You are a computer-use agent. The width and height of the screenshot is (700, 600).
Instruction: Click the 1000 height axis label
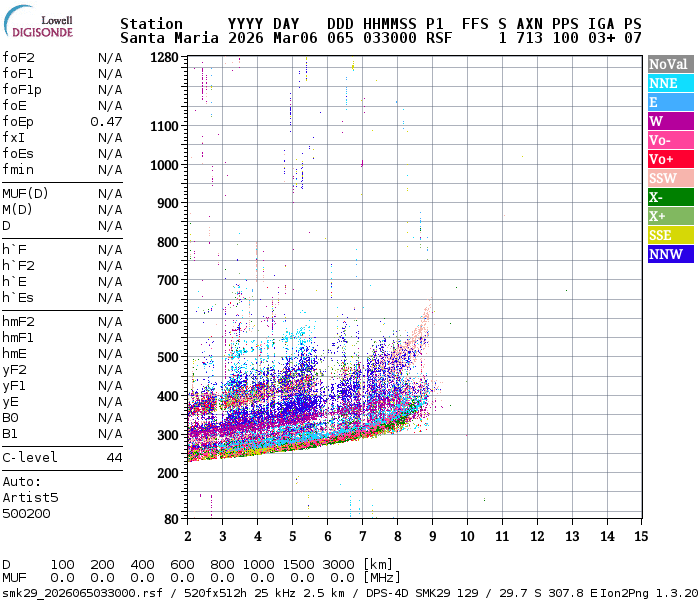point(164,165)
